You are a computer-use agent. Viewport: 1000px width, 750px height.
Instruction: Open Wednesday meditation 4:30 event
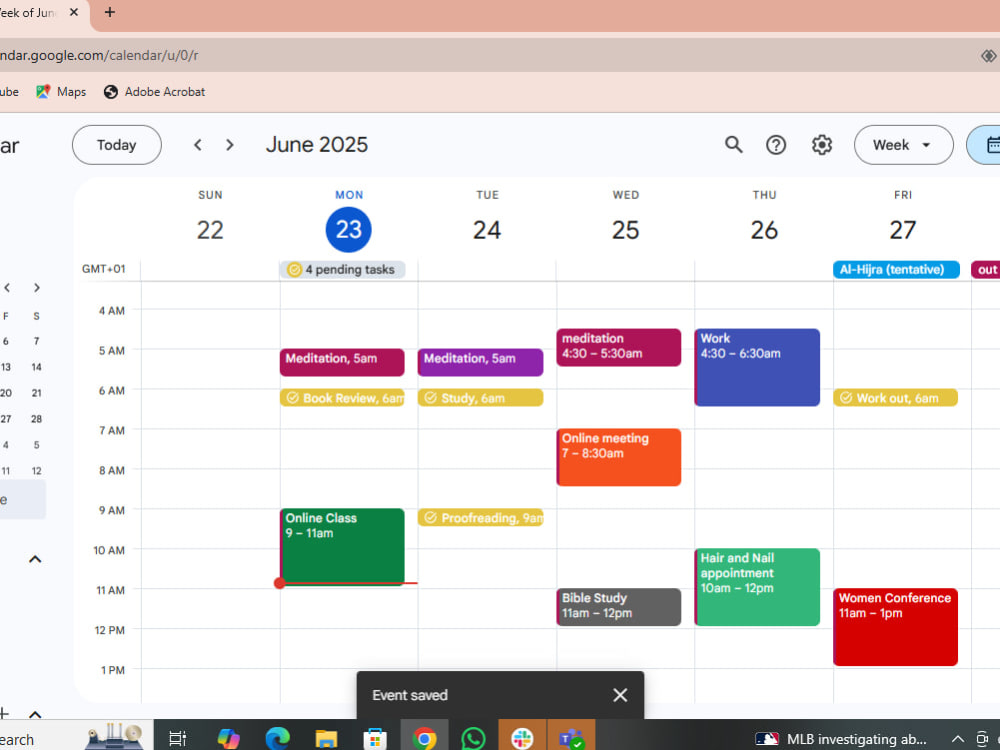click(619, 347)
